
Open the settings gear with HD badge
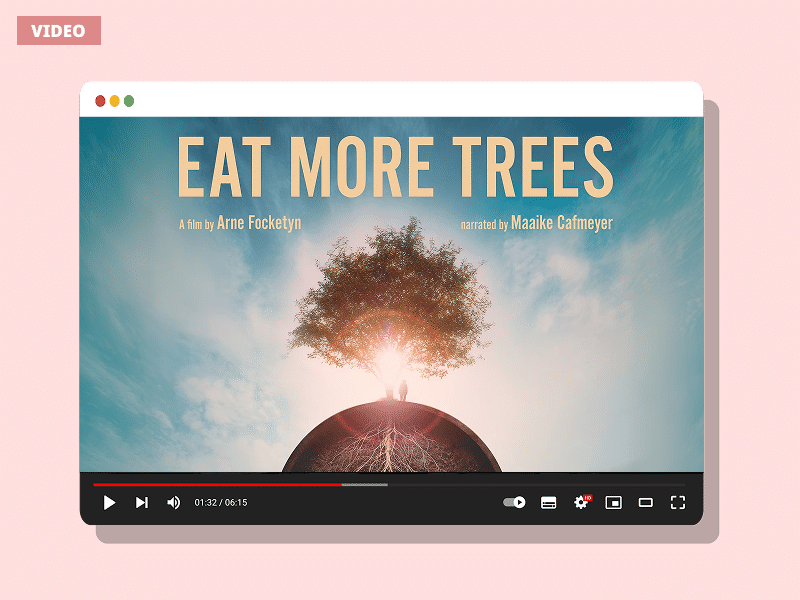point(582,502)
